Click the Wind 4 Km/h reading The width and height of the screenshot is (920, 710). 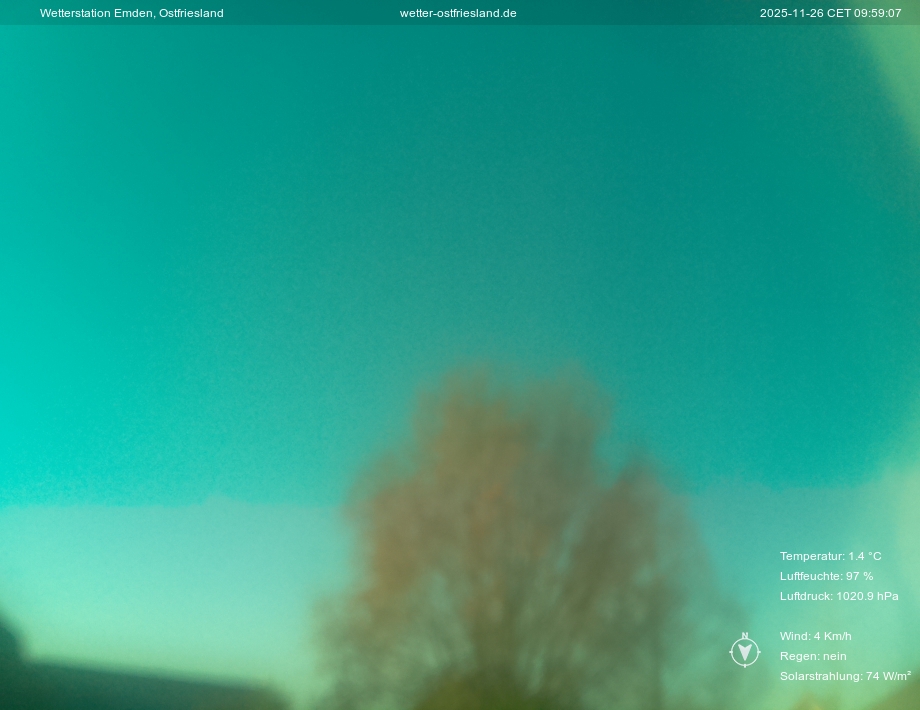pos(815,636)
